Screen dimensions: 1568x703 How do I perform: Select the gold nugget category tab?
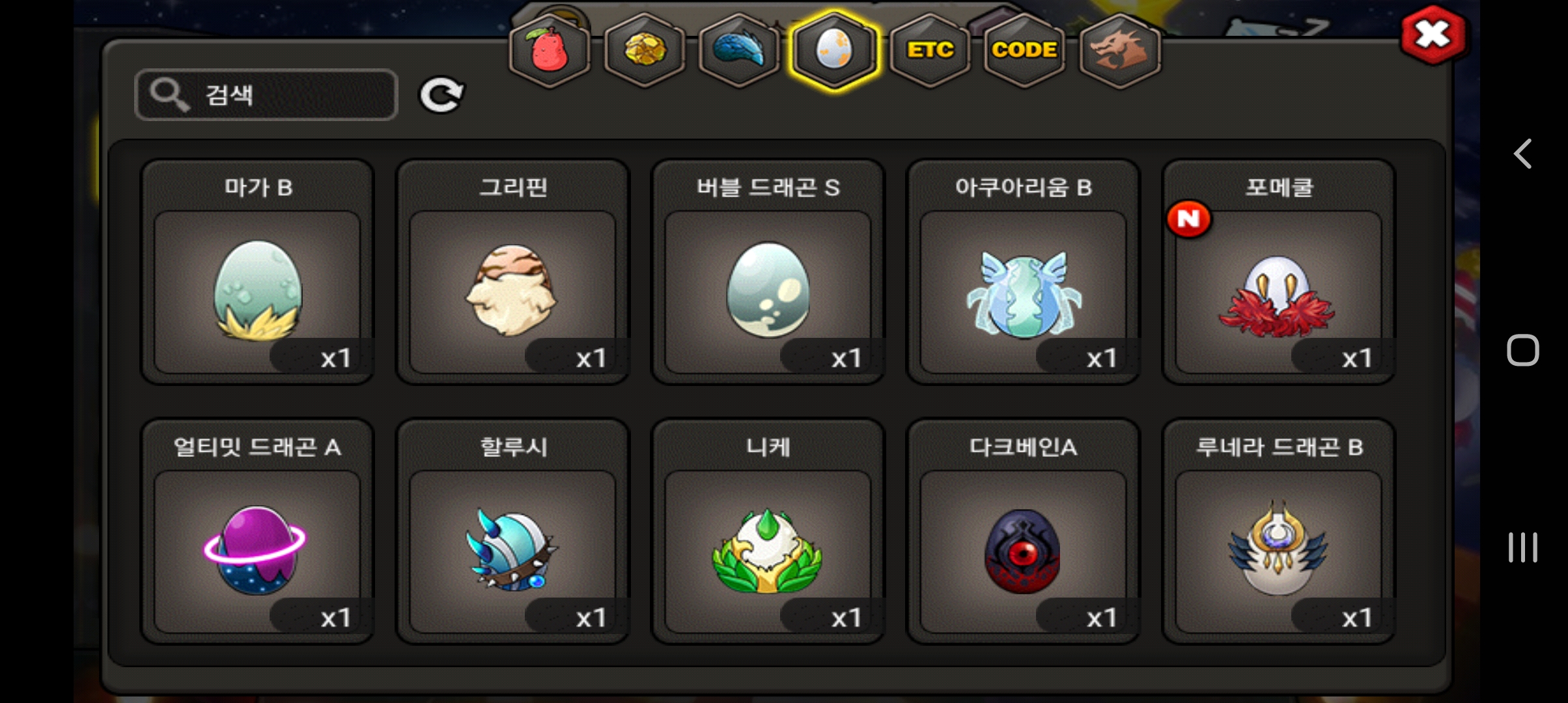point(645,51)
